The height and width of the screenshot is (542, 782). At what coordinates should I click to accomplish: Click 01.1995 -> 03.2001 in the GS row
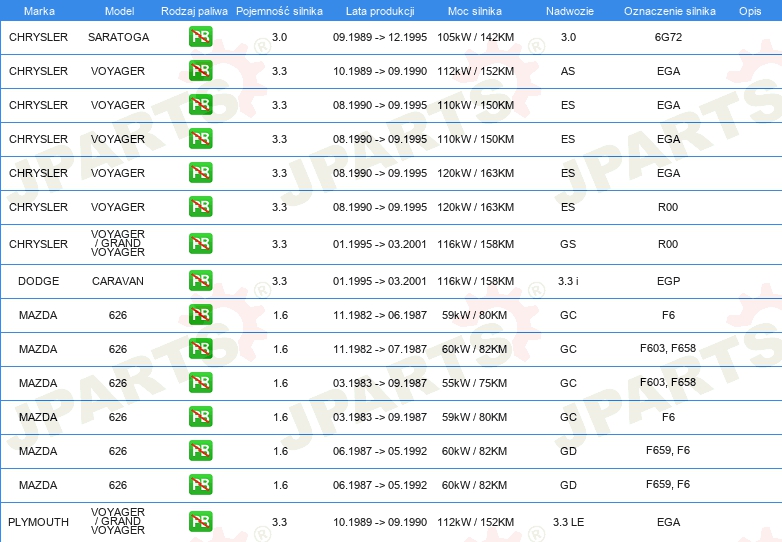click(380, 244)
